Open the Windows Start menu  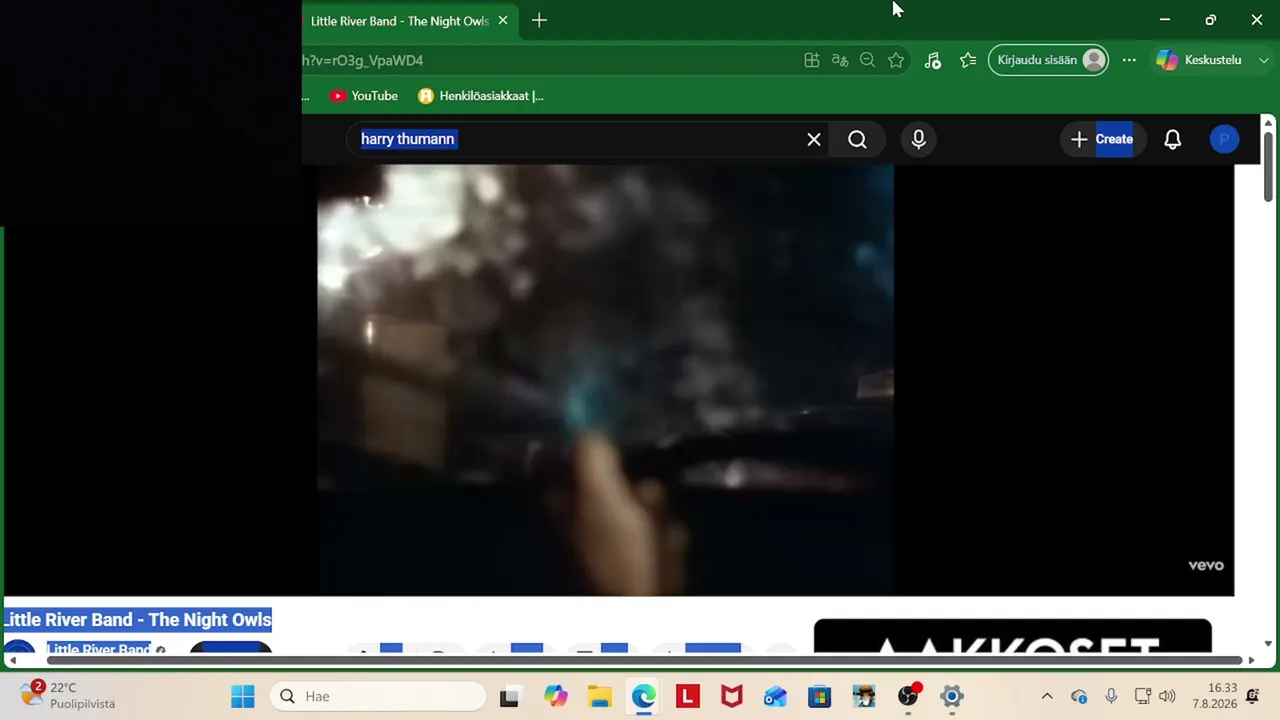coord(243,696)
